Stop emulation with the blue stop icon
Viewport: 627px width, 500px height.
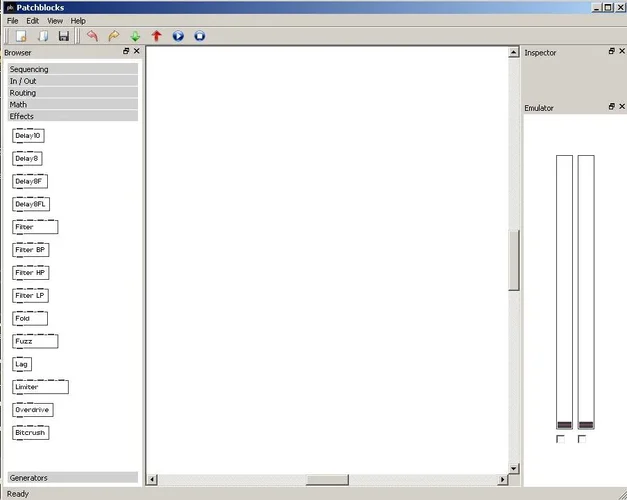[200, 36]
